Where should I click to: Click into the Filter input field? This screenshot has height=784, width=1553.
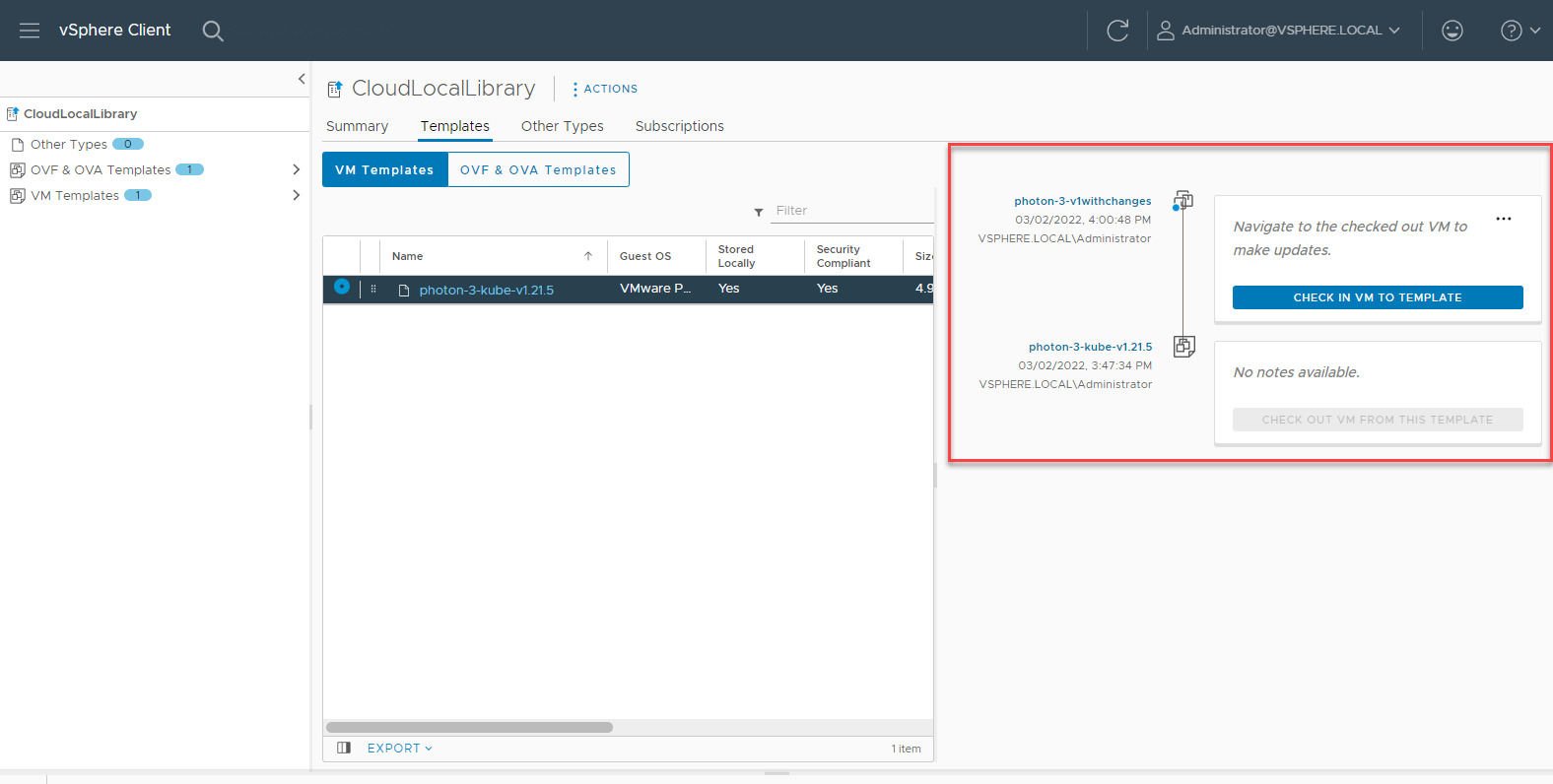pos(852,211)
